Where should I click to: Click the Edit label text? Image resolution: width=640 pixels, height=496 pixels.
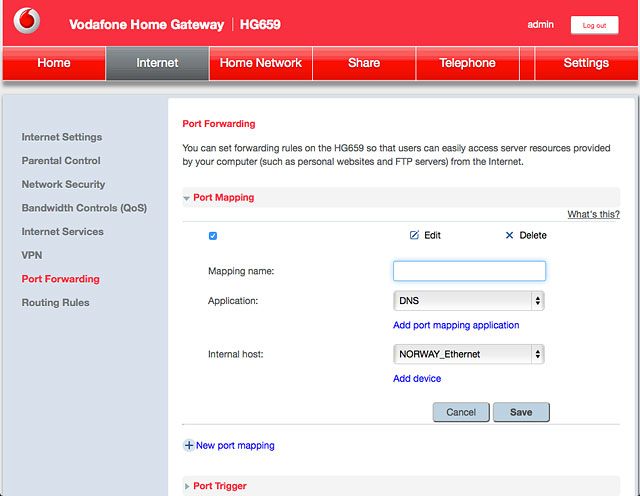(432, 236)
